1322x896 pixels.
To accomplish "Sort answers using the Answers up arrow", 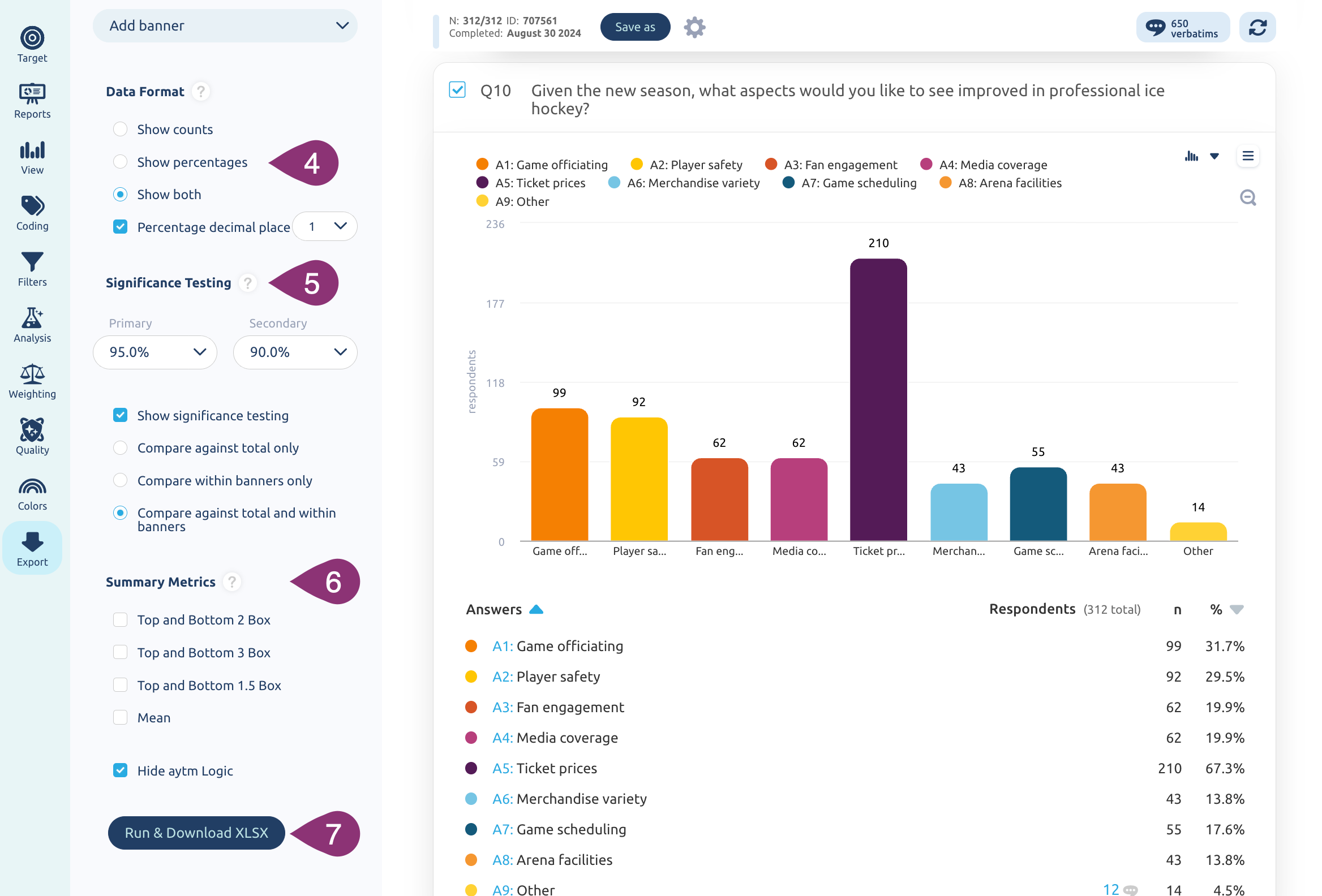I will click(536, 609).
